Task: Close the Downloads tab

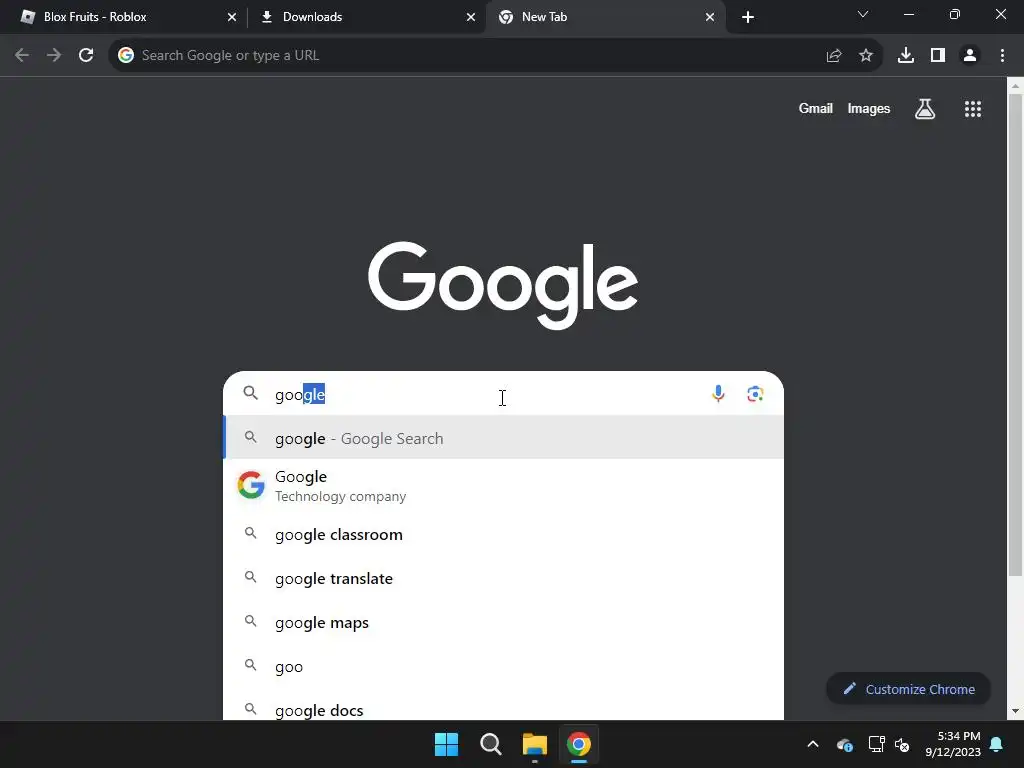Action: [x=471, y=17]
